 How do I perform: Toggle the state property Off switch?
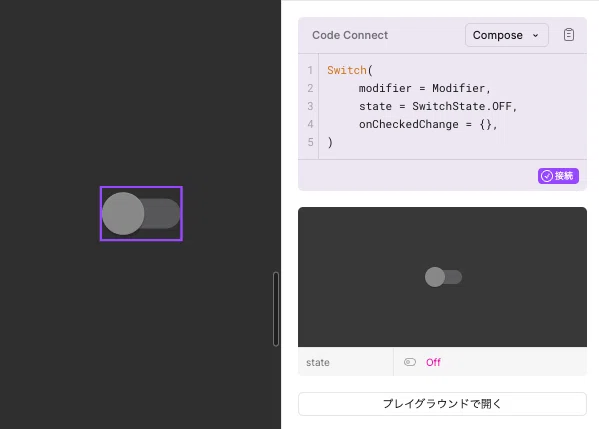[410, 362]
